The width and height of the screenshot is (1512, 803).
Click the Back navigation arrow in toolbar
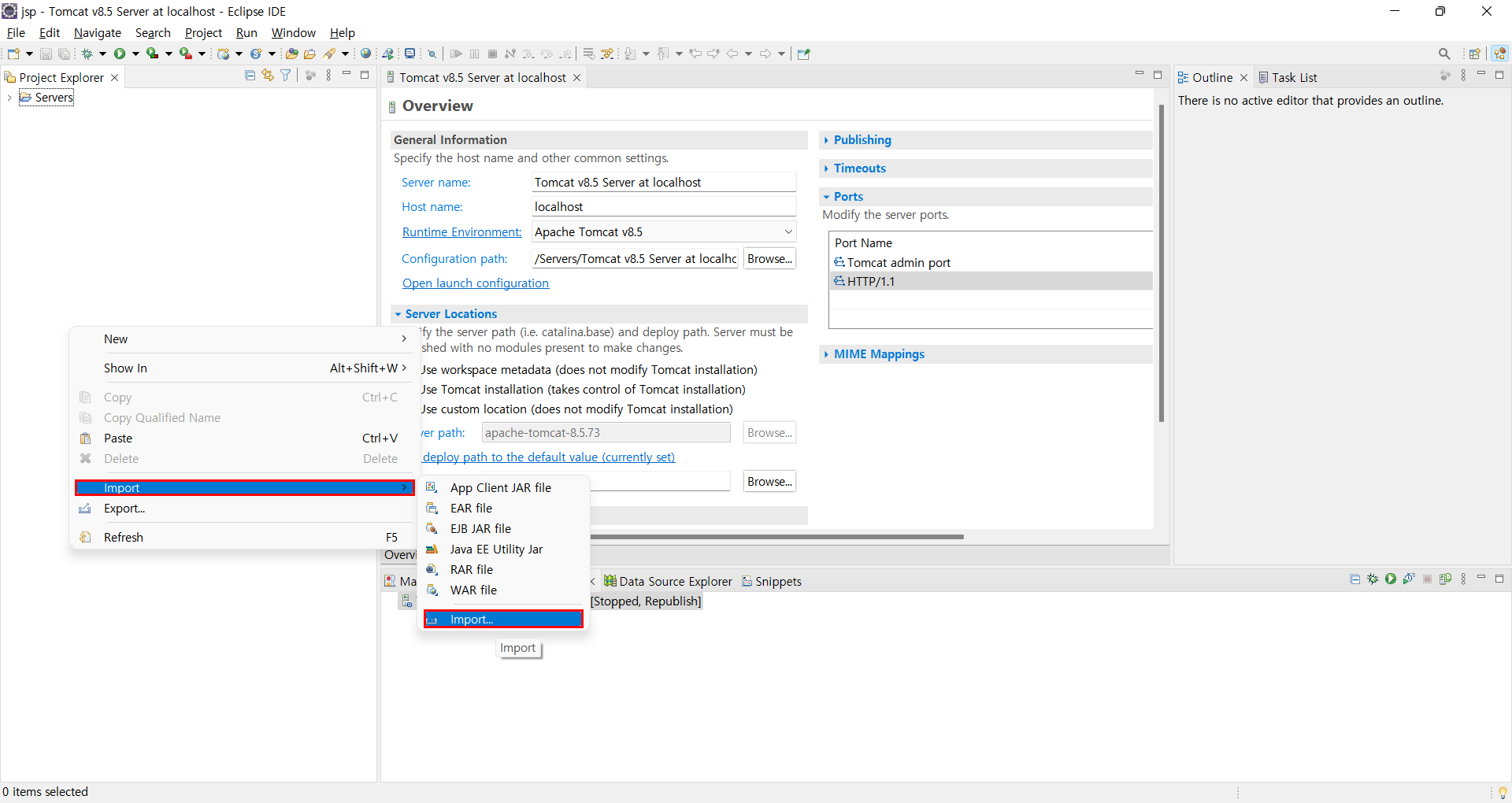tap(732, 54)
